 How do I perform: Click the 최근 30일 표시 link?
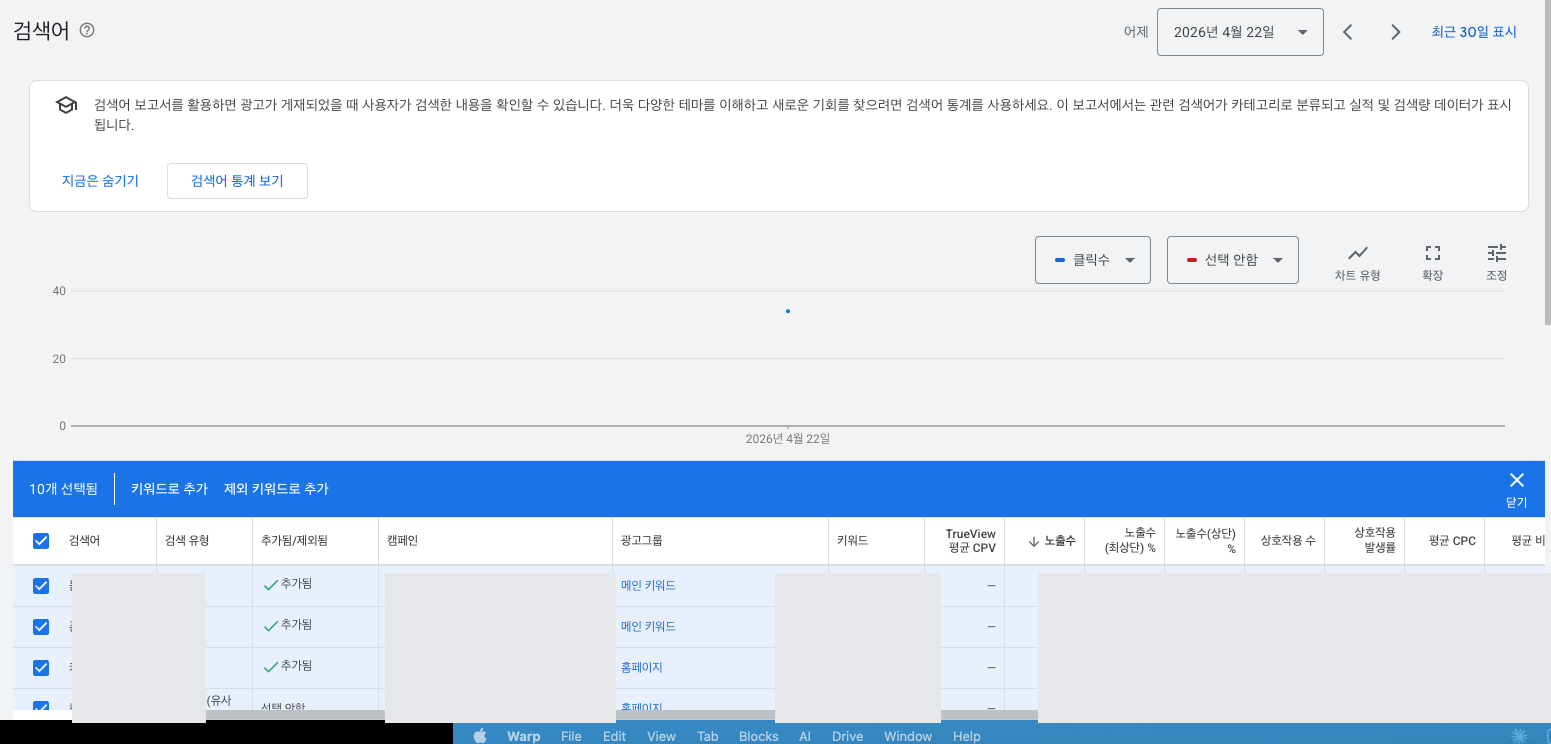tap(1474, 31)
